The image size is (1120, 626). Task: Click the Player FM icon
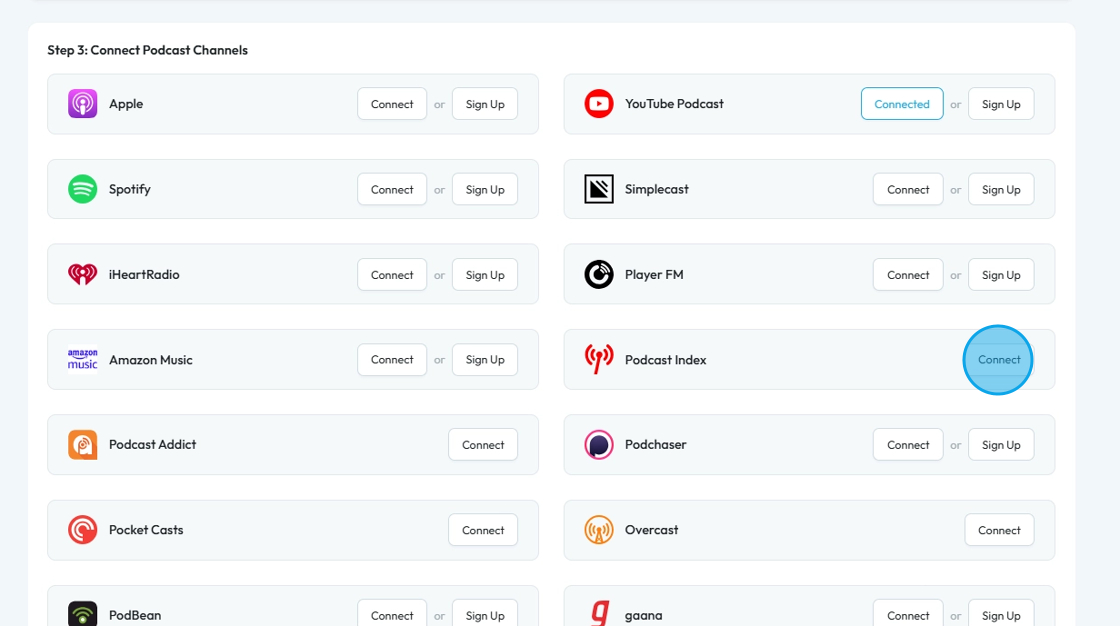(x=599, y=274)
